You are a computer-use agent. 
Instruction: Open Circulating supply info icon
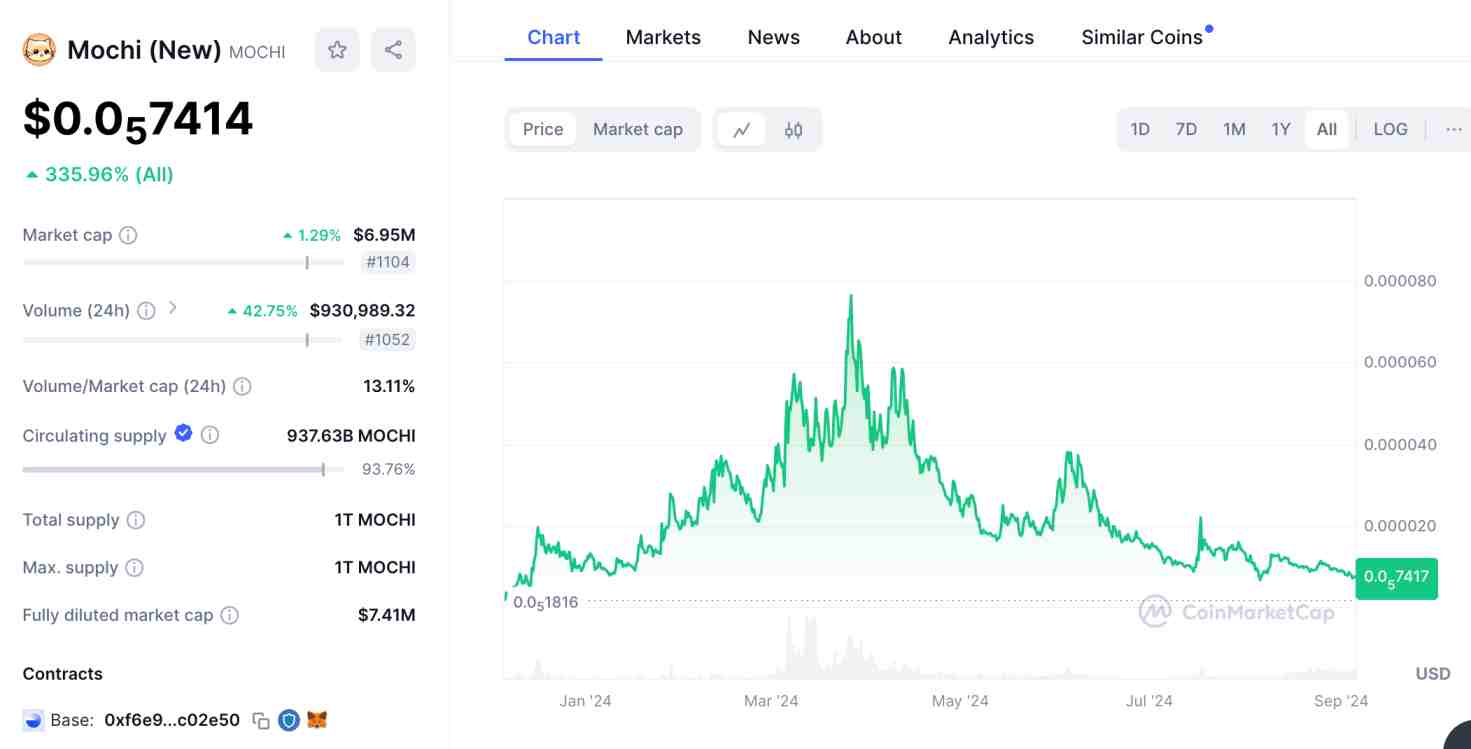tap(210, 435)
